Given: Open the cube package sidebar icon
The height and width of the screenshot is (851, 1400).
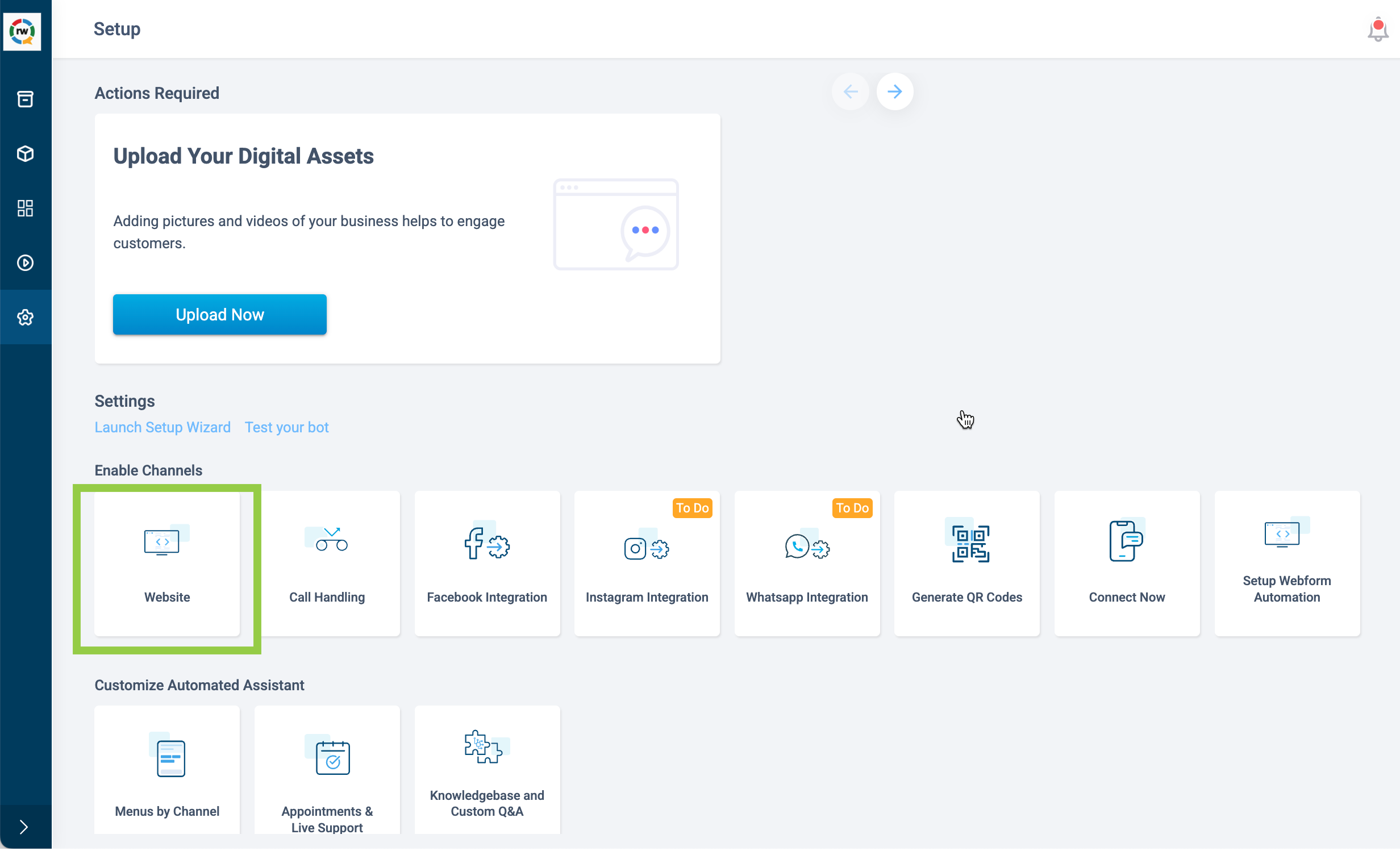Looking at the screenshot, I should coord(25,153).
